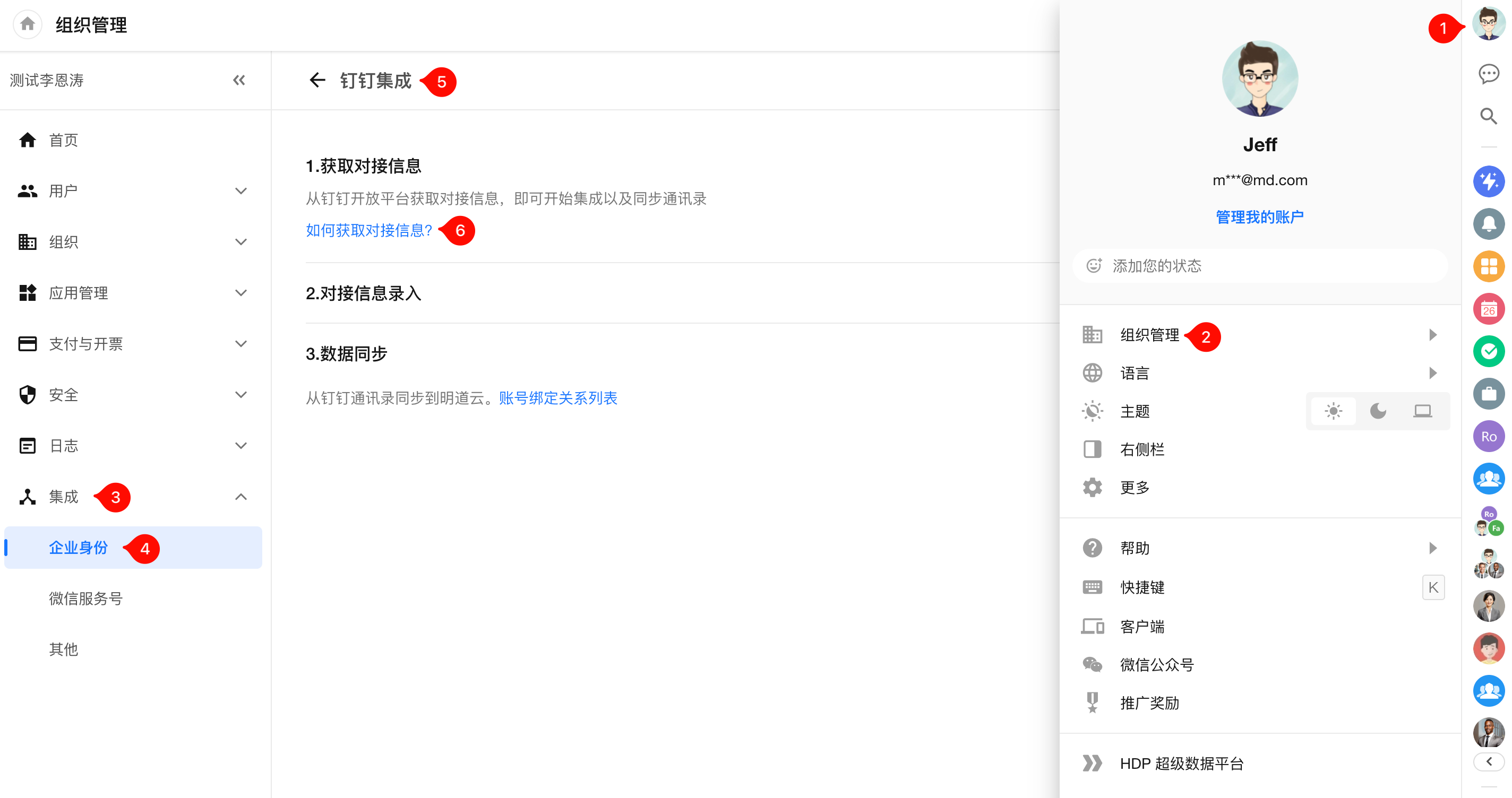Open 如何获取对接信息? help link
Screen dimensions: 1512x798
coord(369,231)
